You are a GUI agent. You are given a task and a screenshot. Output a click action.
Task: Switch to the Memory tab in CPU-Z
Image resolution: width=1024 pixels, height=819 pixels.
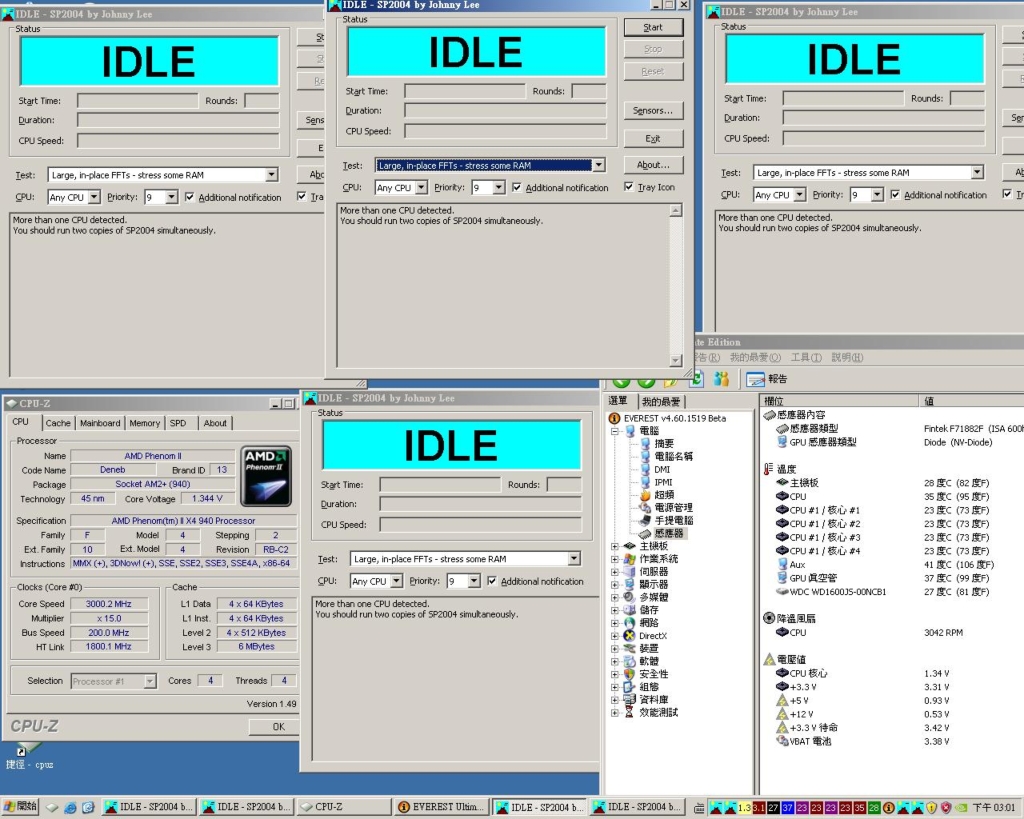tap(144, 423)
